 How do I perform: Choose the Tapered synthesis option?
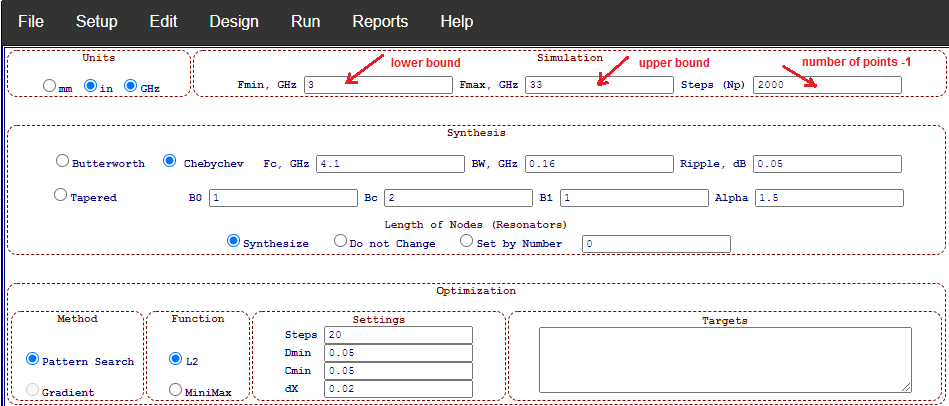tap(61, 196)
